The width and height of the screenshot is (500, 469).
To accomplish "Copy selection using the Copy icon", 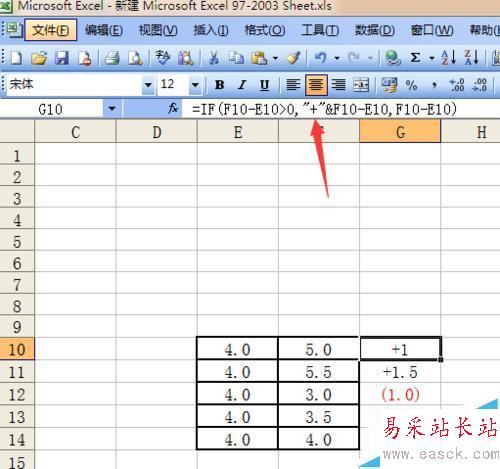I will (236, 58).
